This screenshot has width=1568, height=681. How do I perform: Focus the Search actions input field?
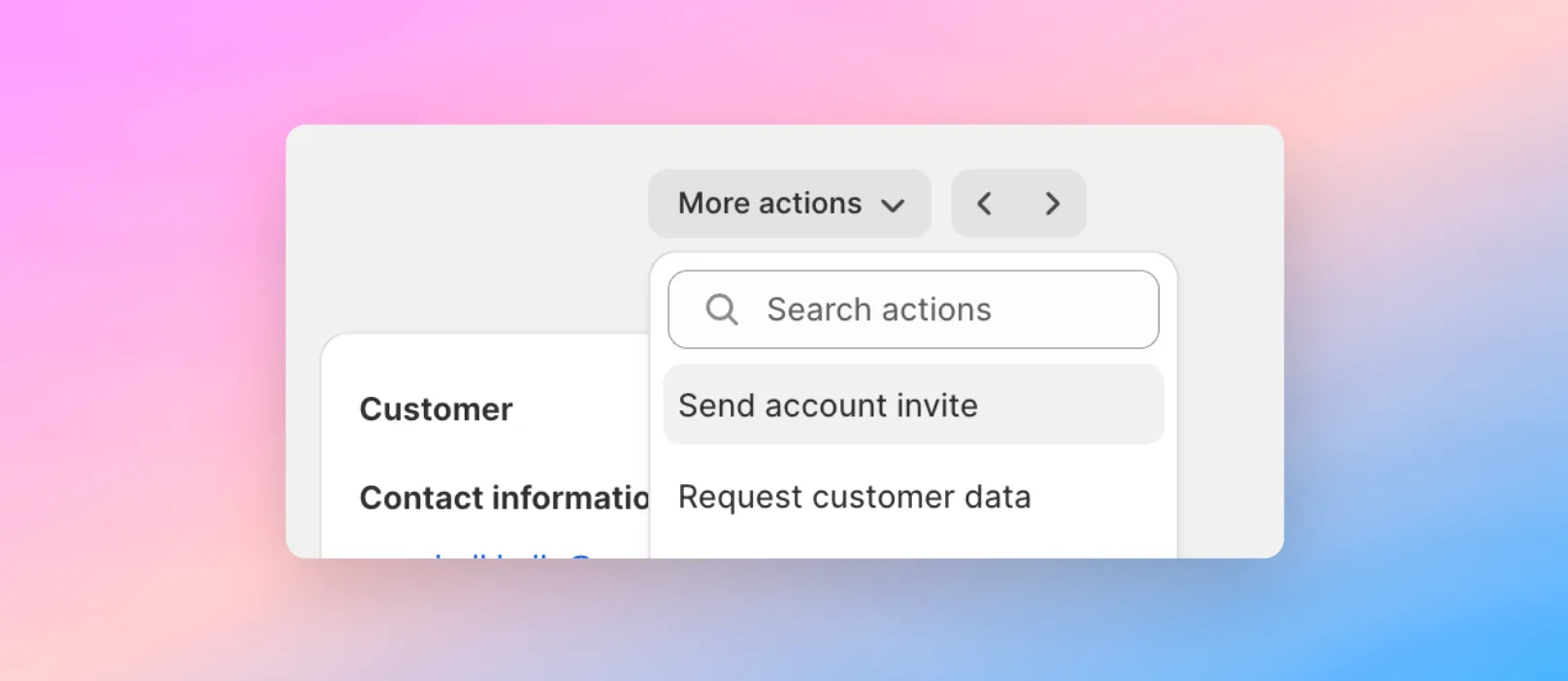913,309
